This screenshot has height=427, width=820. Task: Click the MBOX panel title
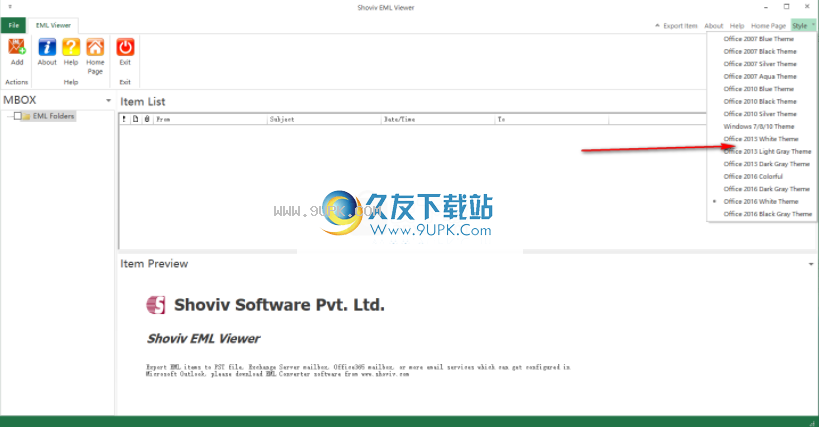pyautogui.click(x=20, y=100)
